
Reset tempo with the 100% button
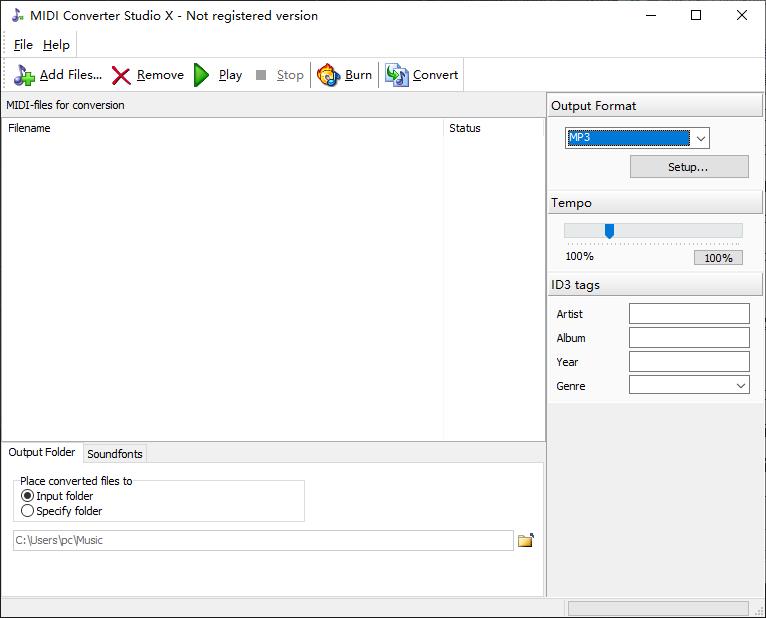[x=718, y=257]
